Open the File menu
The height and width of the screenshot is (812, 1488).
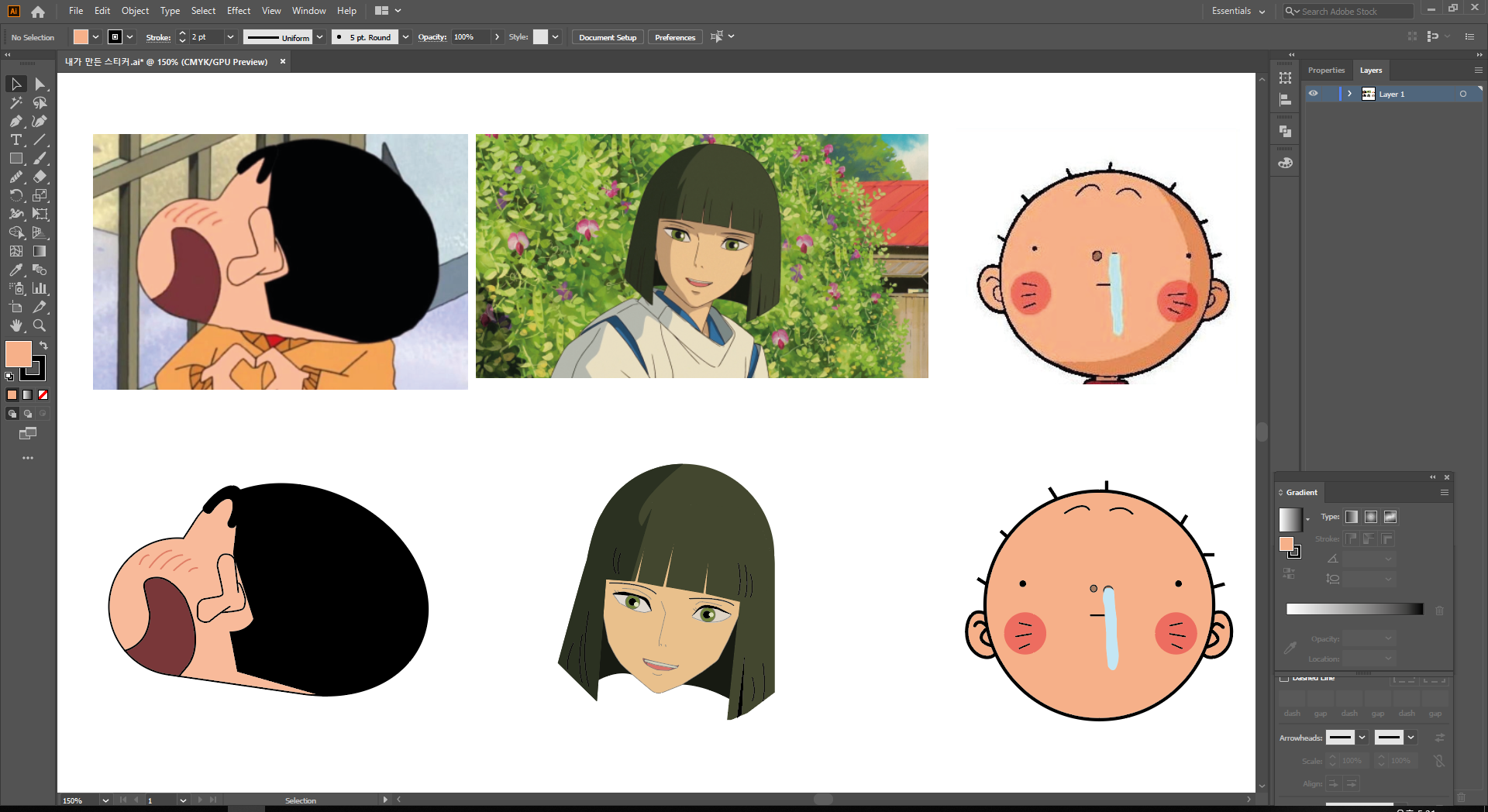click(x=76, y=11)
